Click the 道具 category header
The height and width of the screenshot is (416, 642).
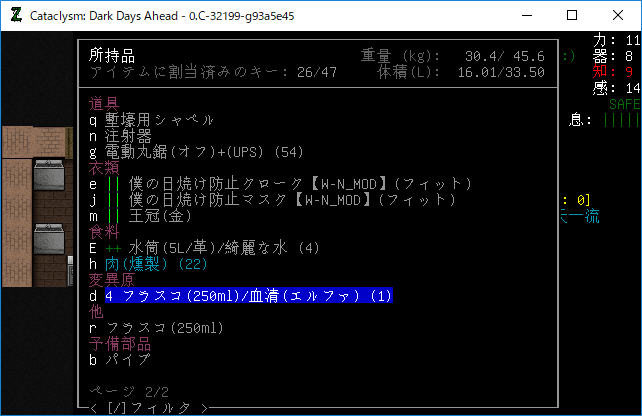tap(104, 104)
